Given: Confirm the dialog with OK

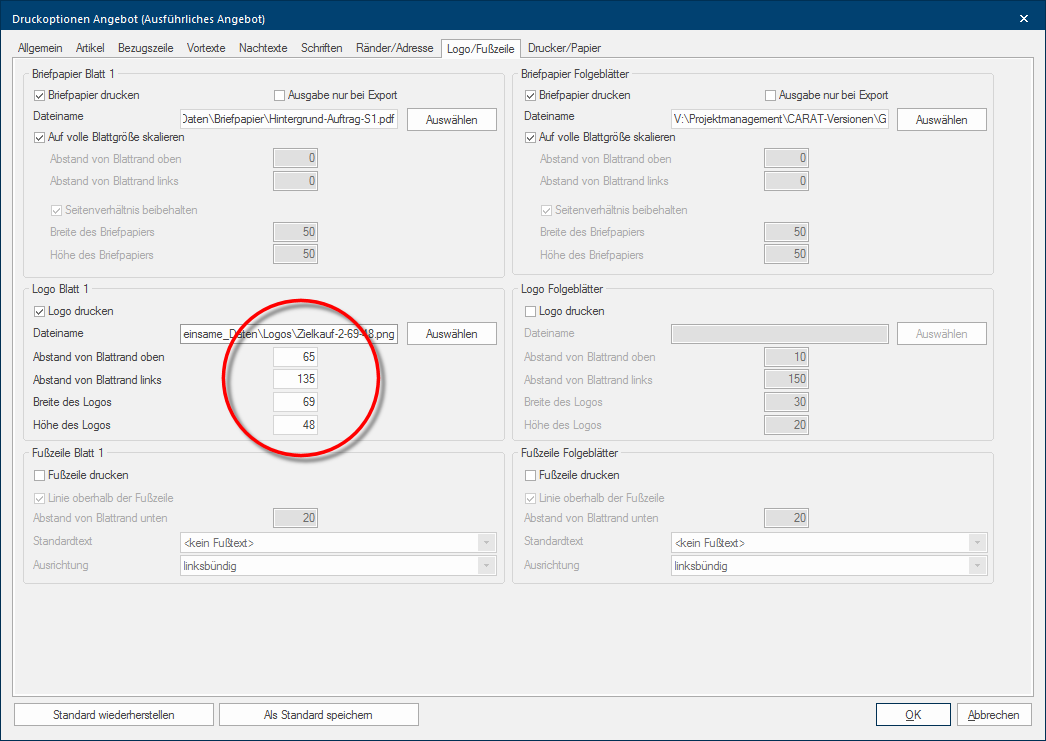Looking at the screenshot, I should [912, 715].
